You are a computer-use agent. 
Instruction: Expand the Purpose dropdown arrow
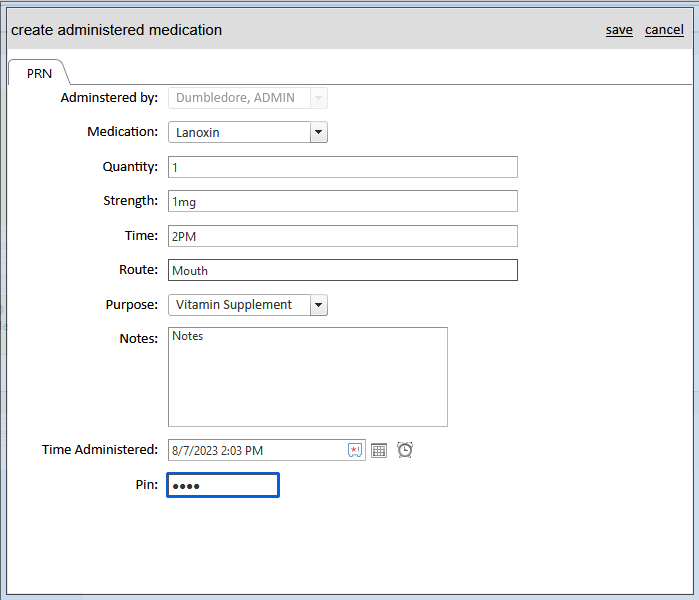click(x=319, y=305)
